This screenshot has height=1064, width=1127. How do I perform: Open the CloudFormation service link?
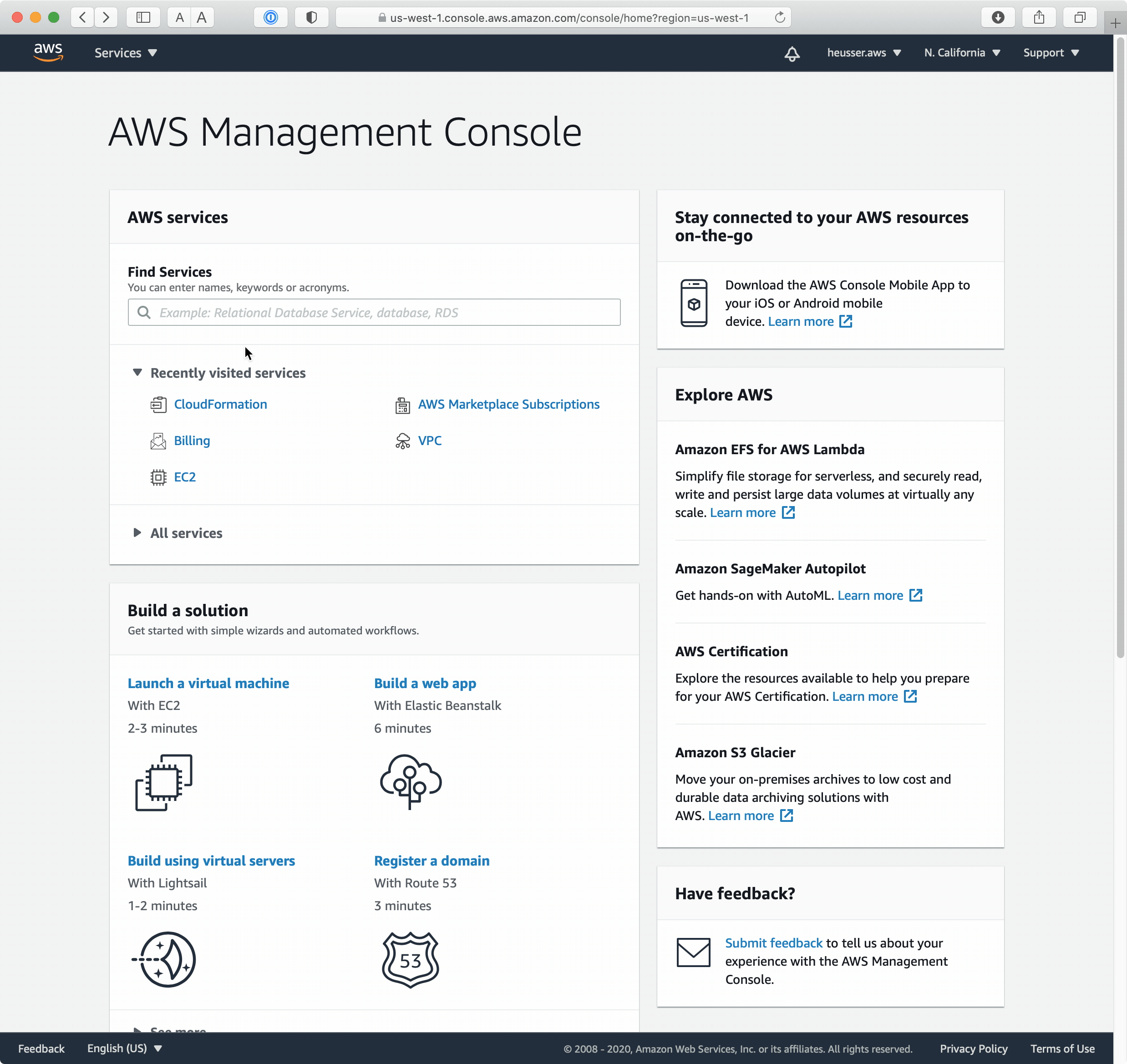point(220,405)
